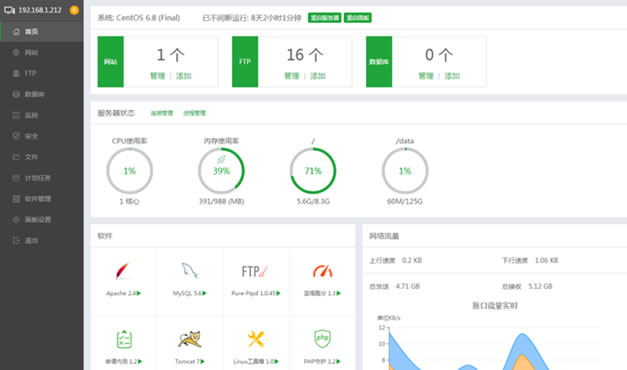Click the add link in the database card
The width and height of the screenshot is (627, 370).
click(x=452, y=76)
